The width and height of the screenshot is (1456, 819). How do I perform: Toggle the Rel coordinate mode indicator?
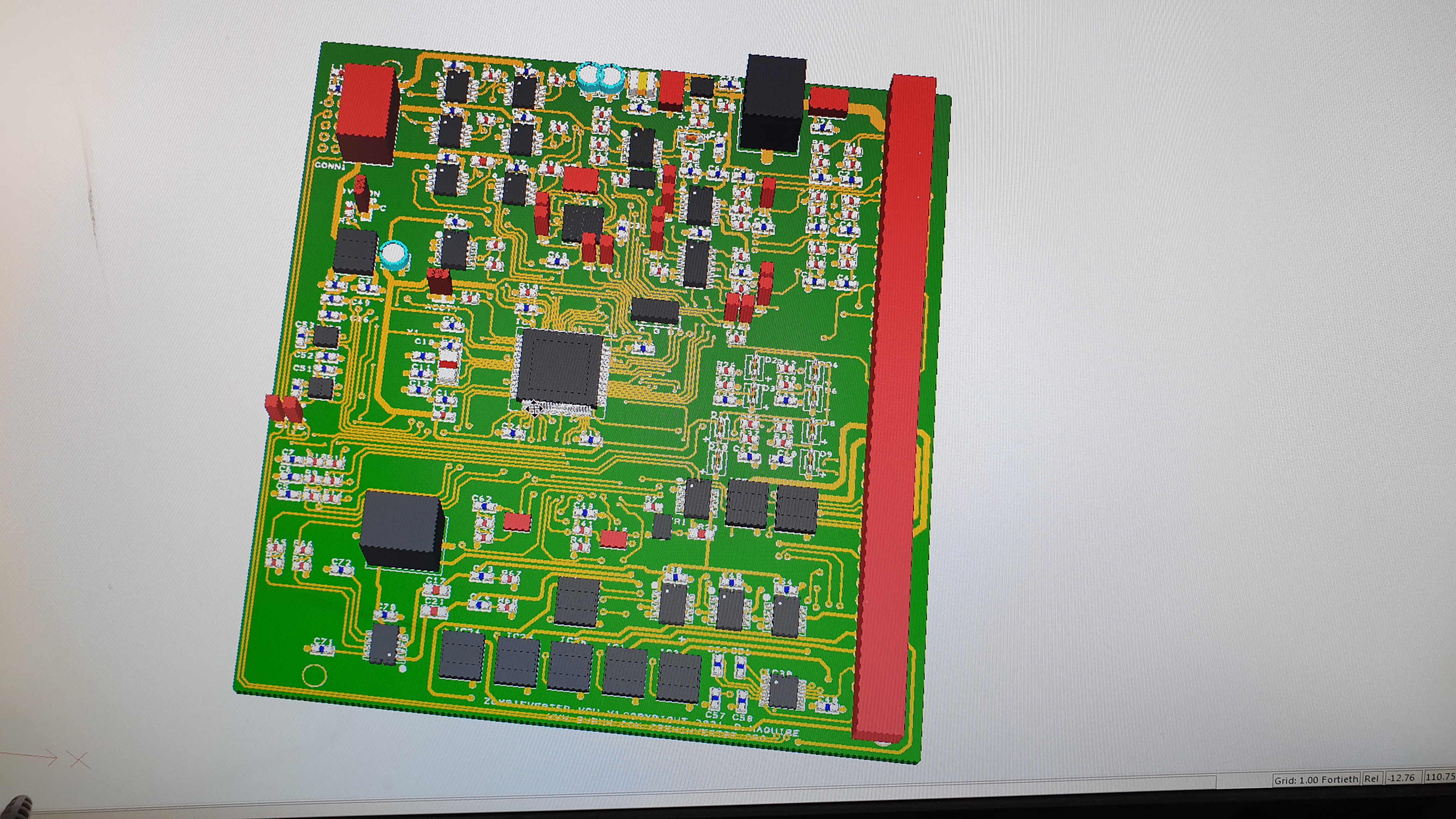pyautogui.click(x=1372, y=778)
